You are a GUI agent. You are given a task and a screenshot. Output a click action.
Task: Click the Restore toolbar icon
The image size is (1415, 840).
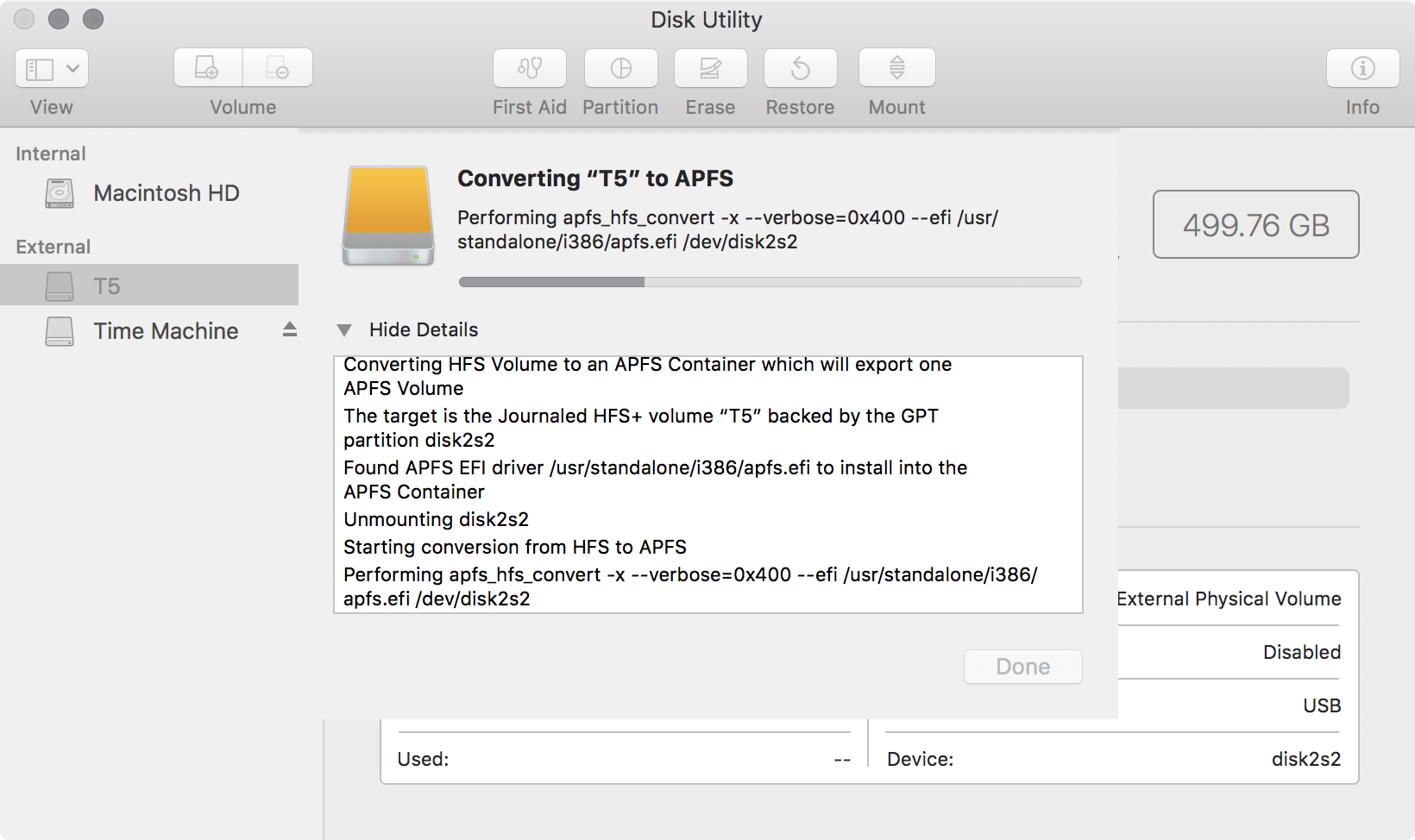[x=801, y=68]
